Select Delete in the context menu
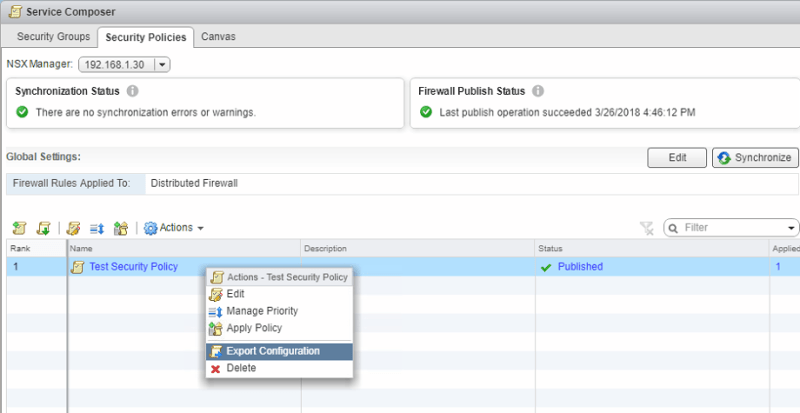The image size is (800, 413). click(x=241, y=368)
